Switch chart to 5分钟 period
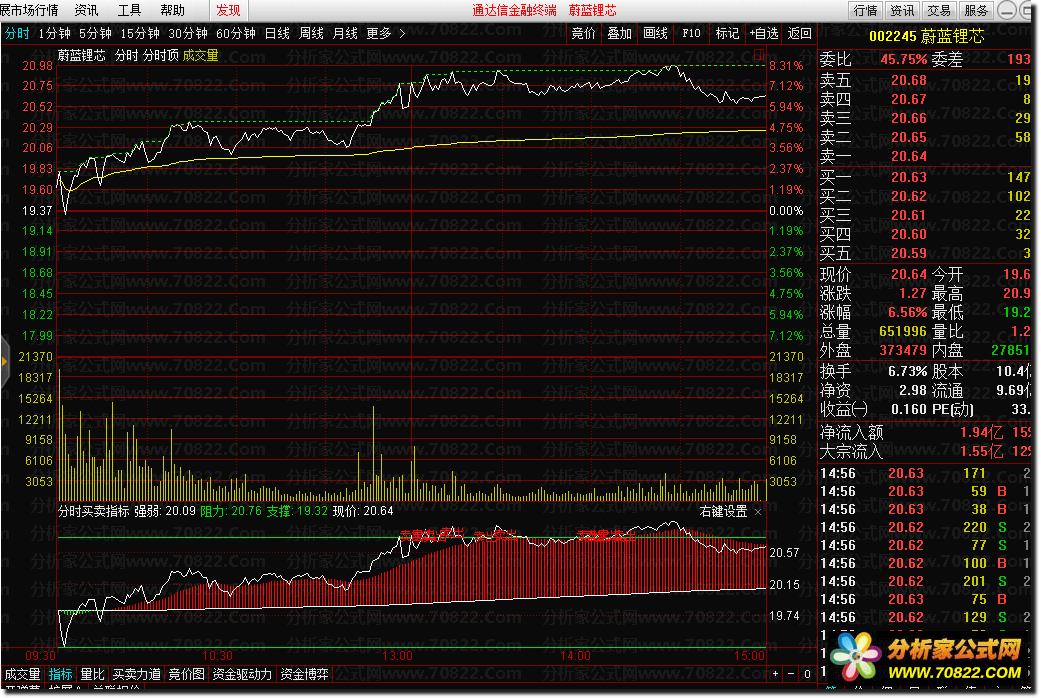The image size is (1041, 698). coord(96,33)
